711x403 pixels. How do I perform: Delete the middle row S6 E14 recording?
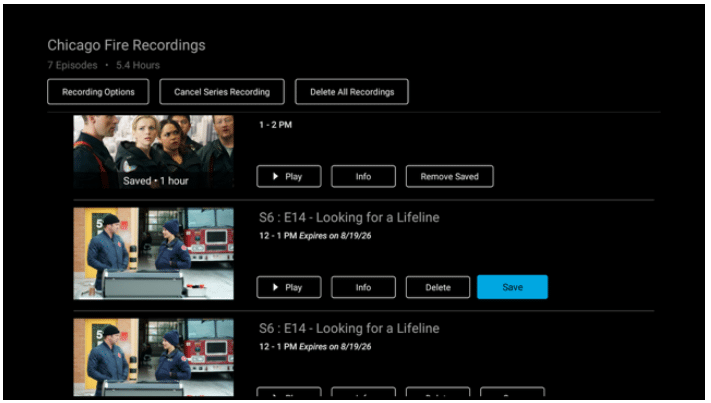438,287
